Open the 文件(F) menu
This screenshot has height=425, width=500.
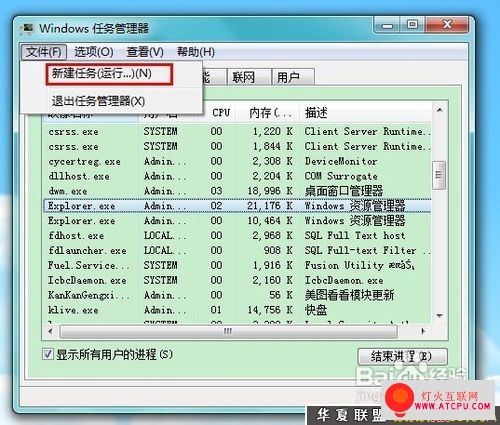(x=44, y=52)
